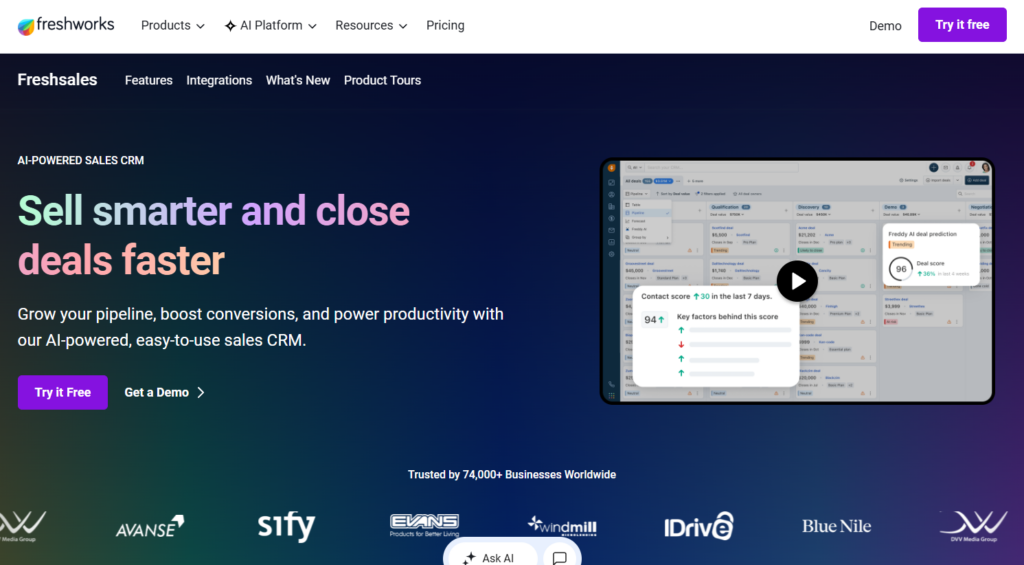
Task: Click the Ask AI button
Action: [x=493, y=557]
